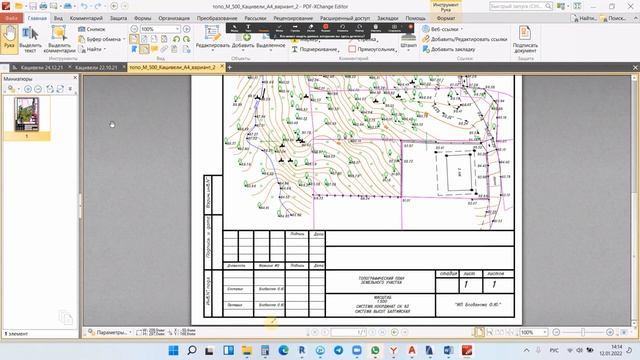Screen dimensions: 640x360
Task: Open taskbar search magnifier
Action: pyautogui.click(x=191, y=350)
